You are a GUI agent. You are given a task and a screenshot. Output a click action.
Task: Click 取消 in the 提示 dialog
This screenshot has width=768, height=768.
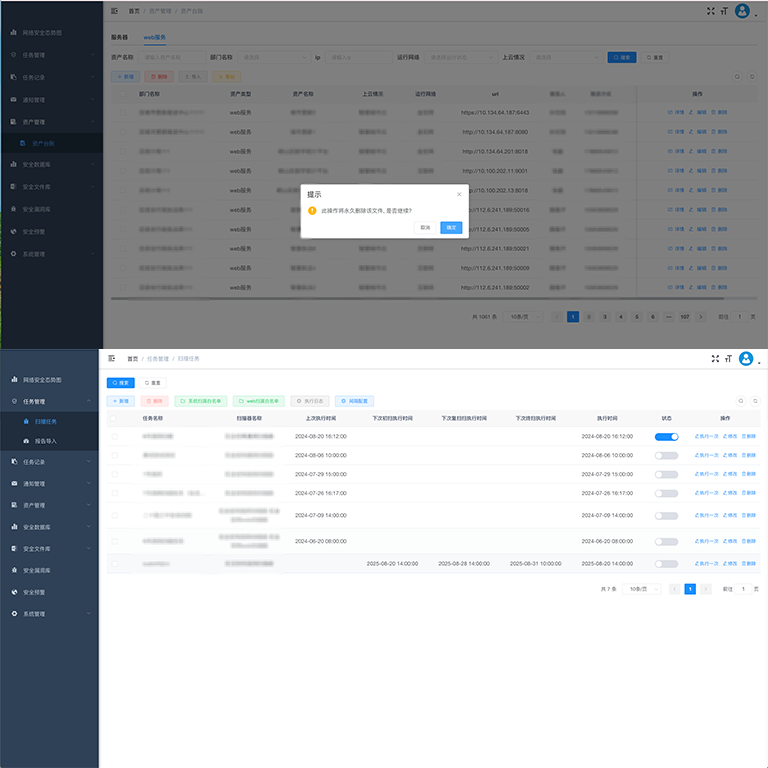click(x=425, y=227)
